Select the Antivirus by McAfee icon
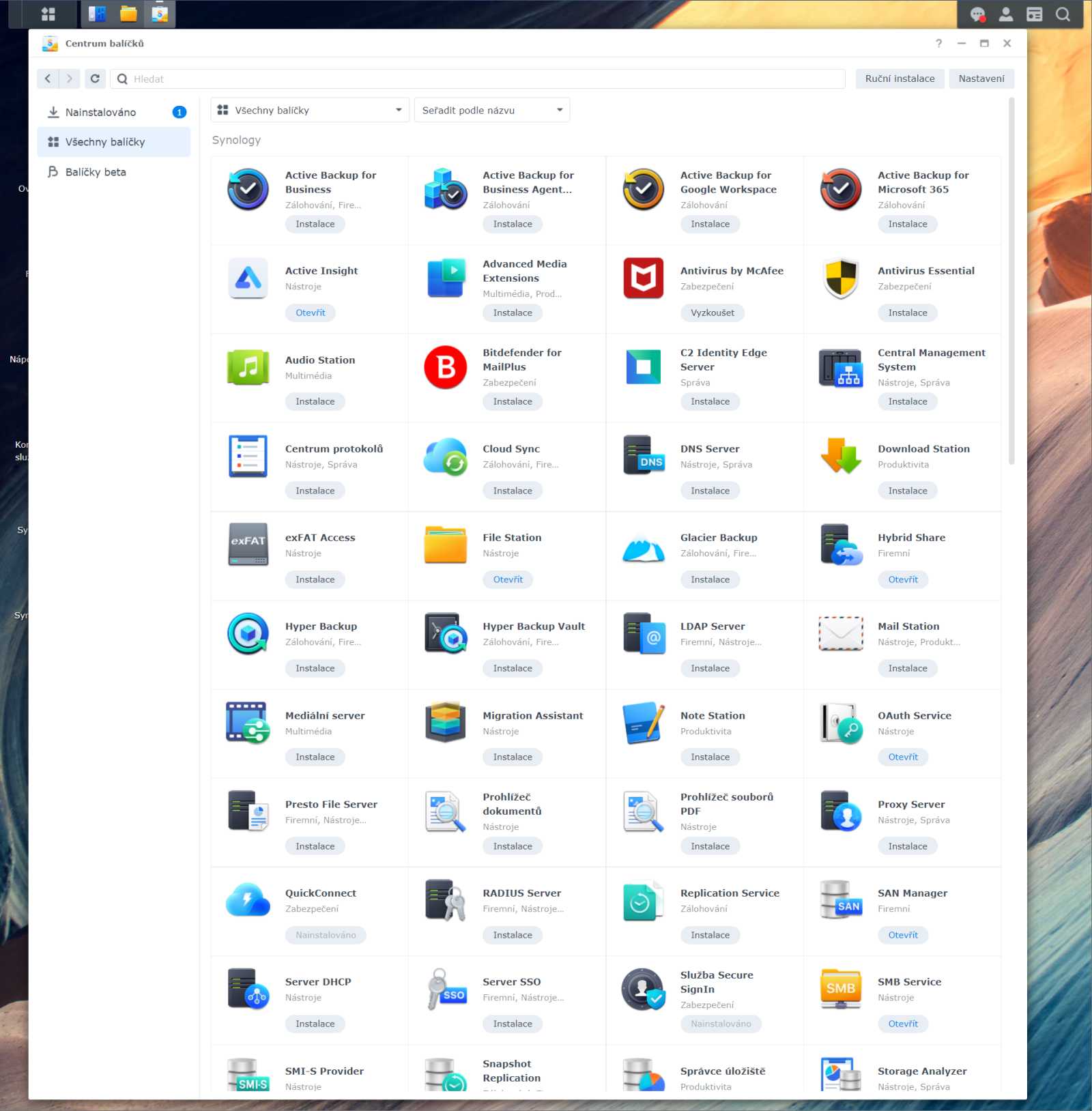Image resolution: width=1092 pixels, height=1111 pixels. tap(643, 278)
